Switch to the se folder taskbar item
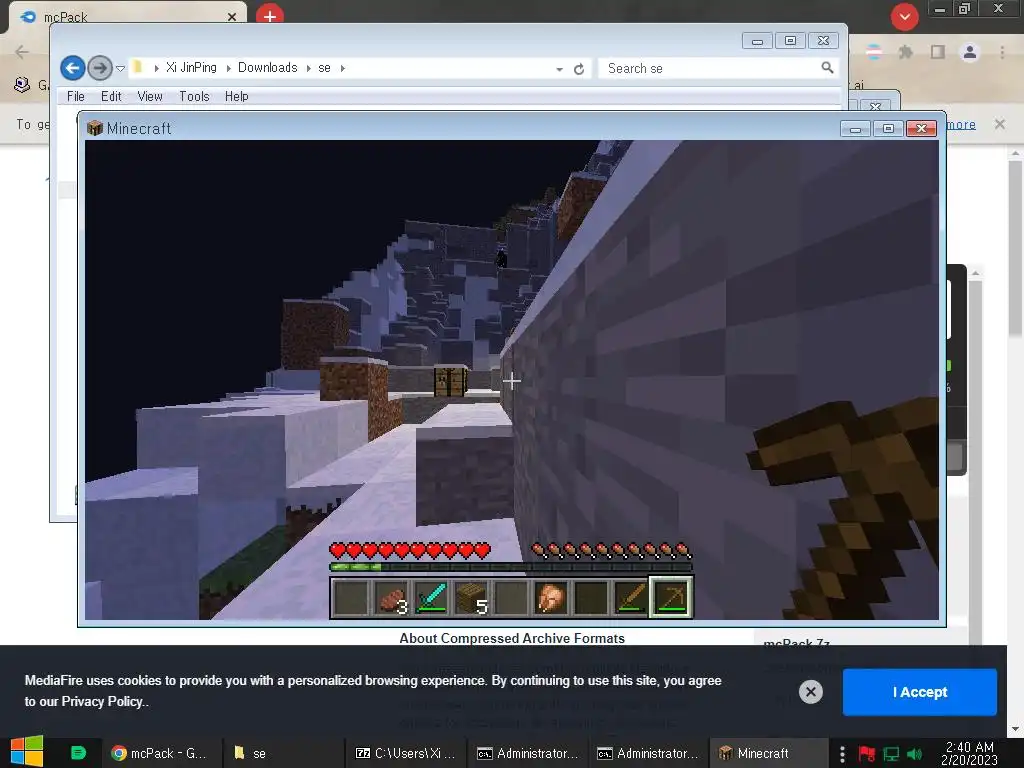The image size is (1024, 768). point(281,753)
